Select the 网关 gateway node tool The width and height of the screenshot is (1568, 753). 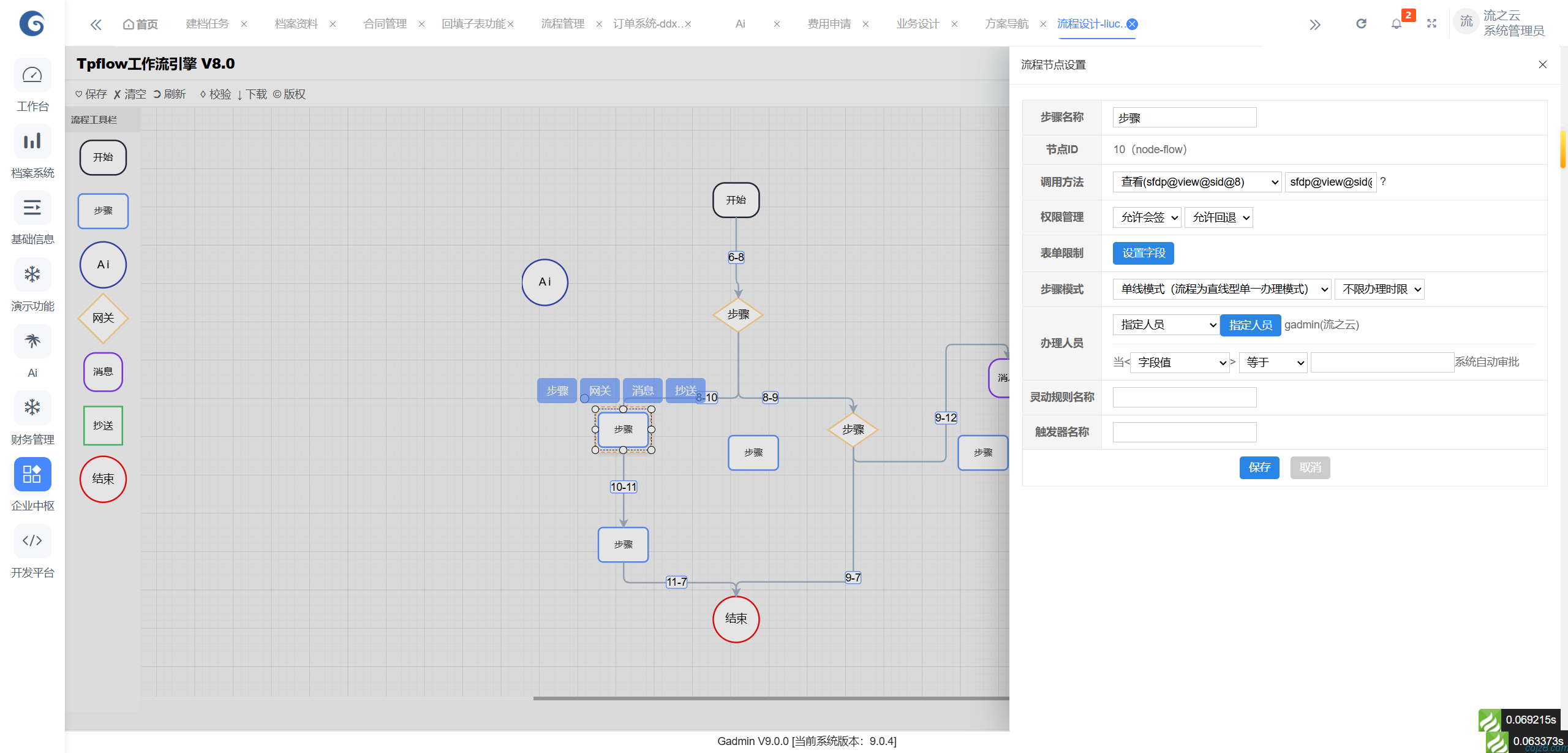102,318
